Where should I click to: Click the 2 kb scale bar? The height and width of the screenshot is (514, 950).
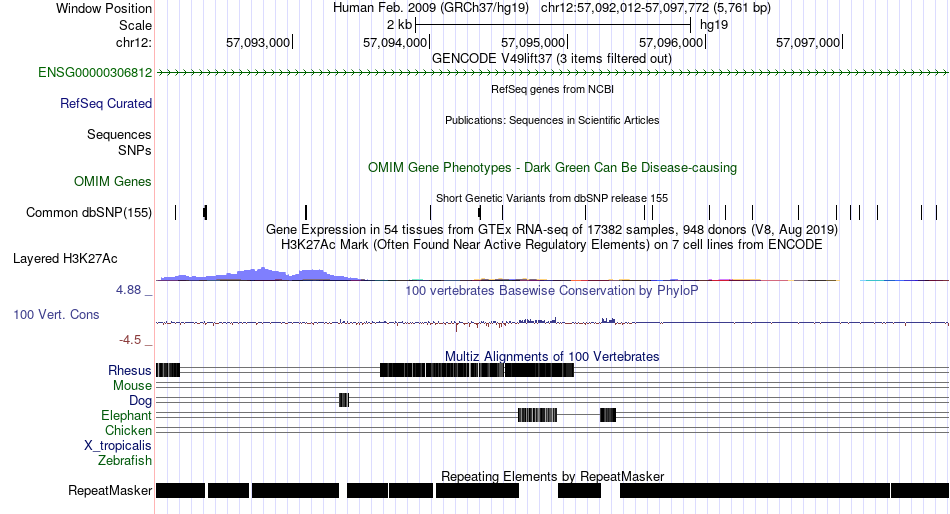click(x=553, y=25)
